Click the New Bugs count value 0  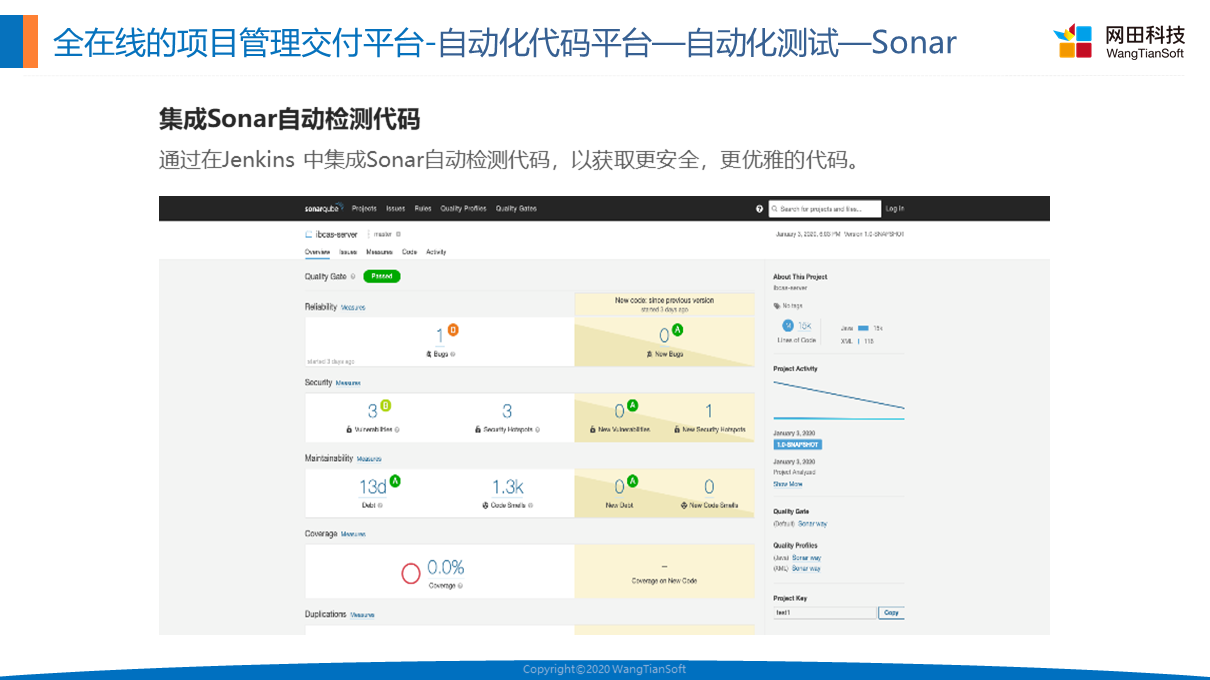click(x=664, y=336)
